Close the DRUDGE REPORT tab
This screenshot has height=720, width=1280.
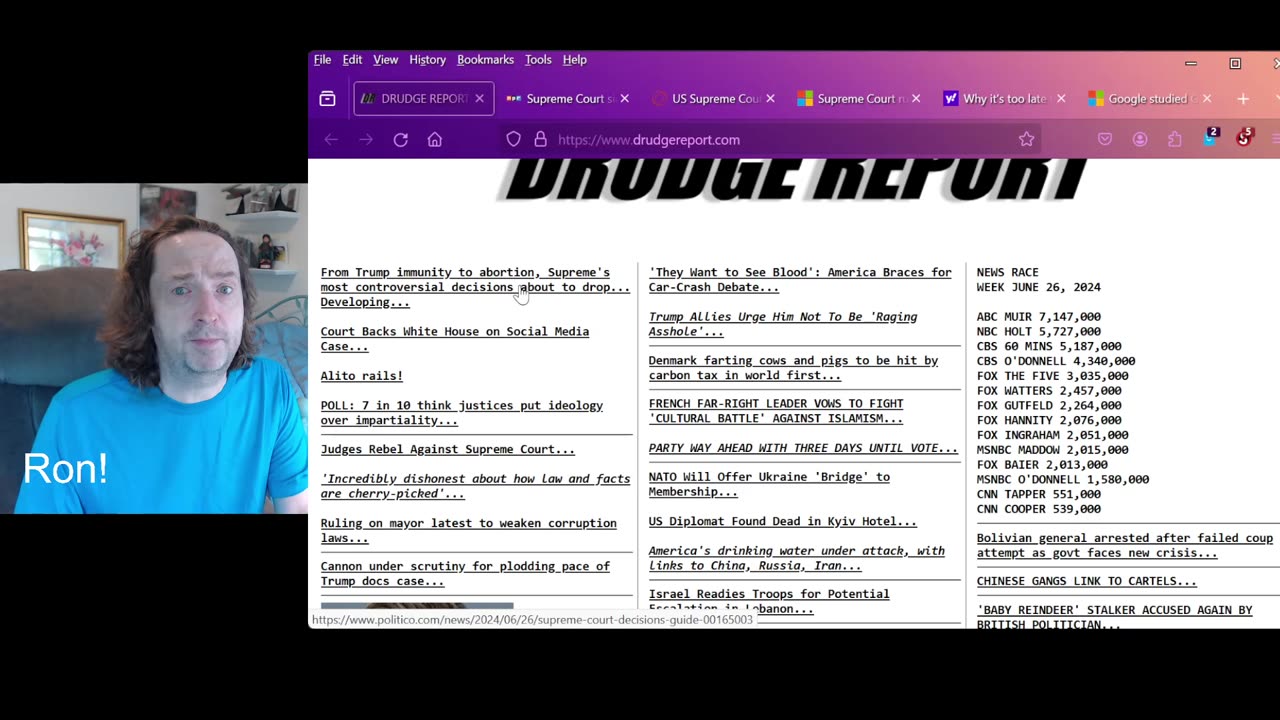click(x=479, y=99)
